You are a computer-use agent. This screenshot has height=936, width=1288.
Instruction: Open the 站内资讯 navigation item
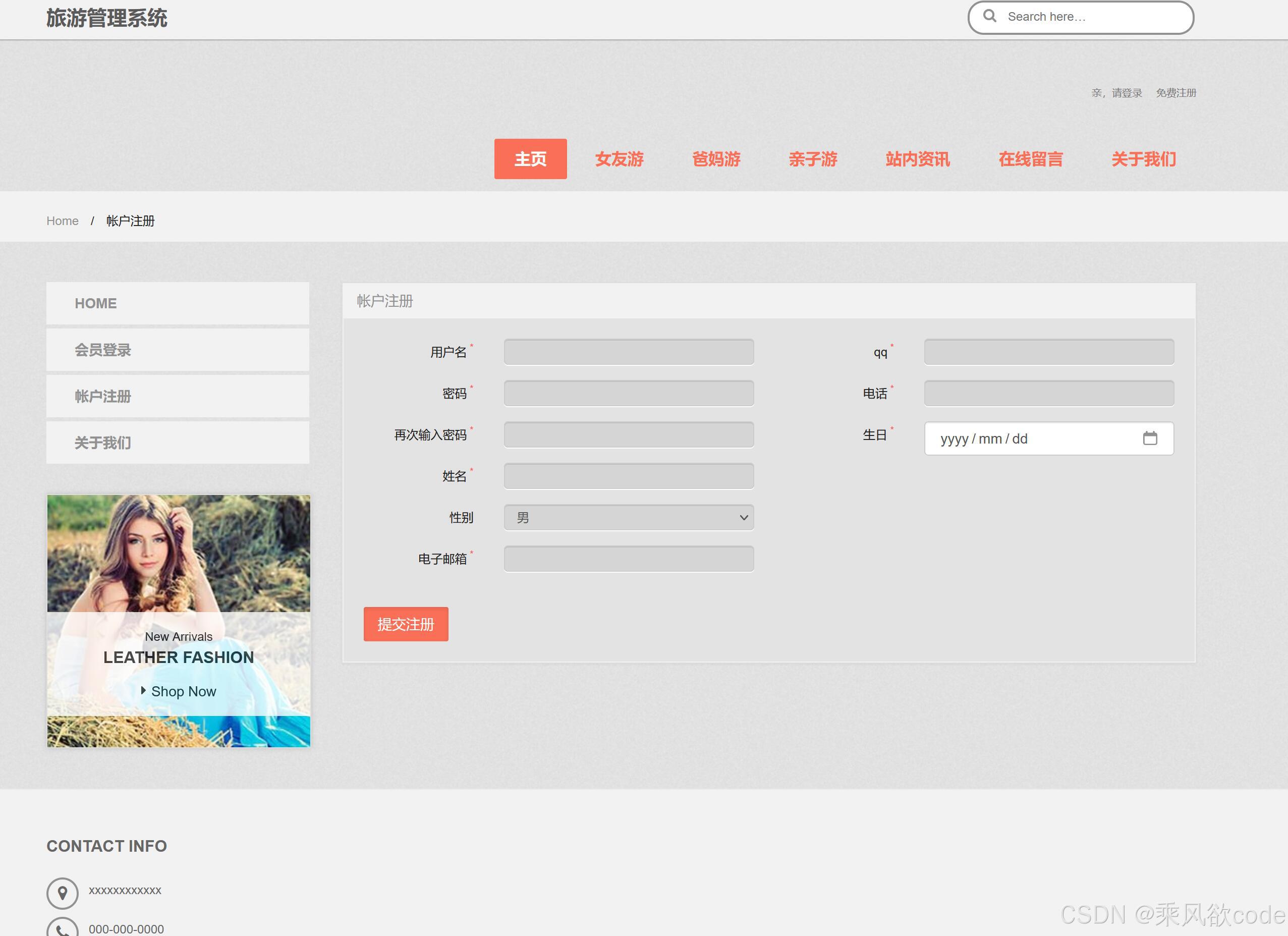pos(917,159)
